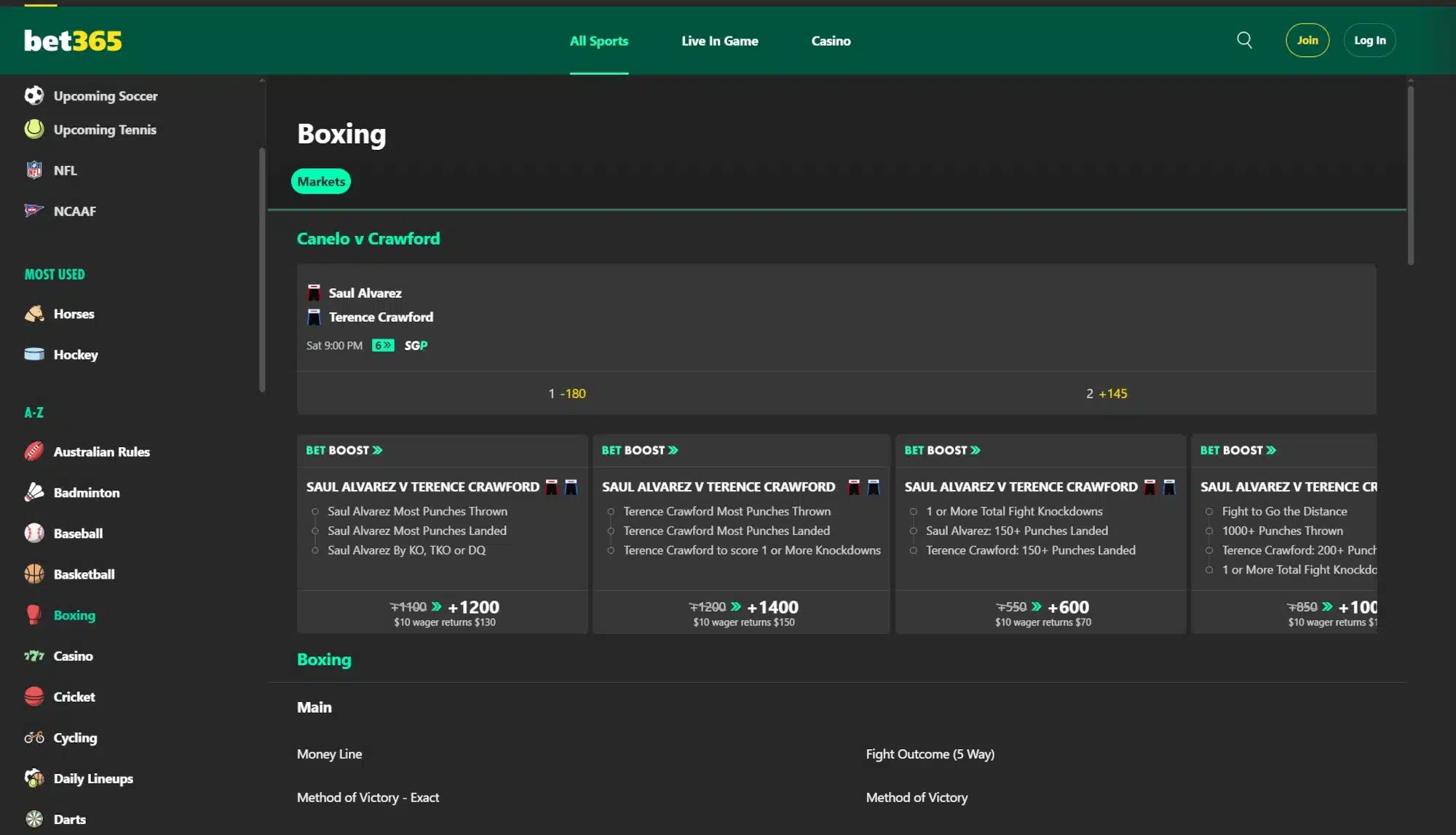Open the Casino tab in header
The height and width of the screenshot is (835, 1456).
[831, 41]
